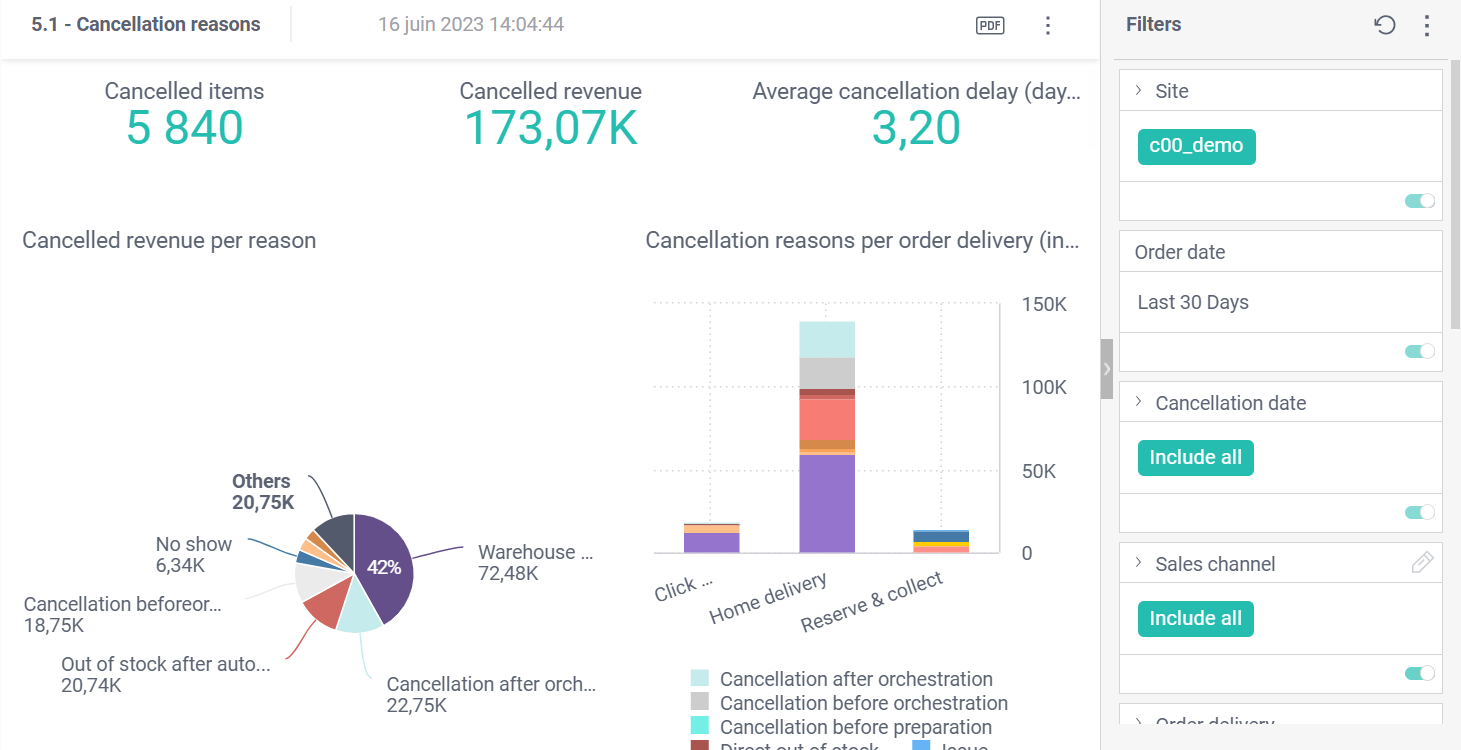Export the dashboard as PDF
1461x750 pixels.
990,26
